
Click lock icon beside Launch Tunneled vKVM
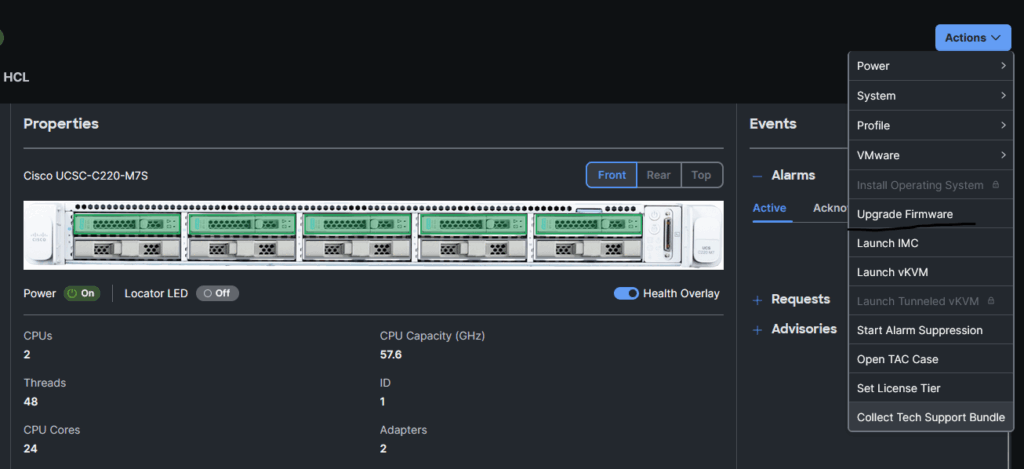pos(991,301)
